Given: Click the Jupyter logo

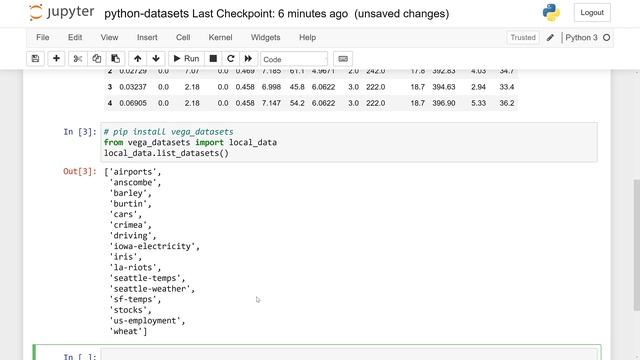Looking at the screenshot, I should 62,13.
